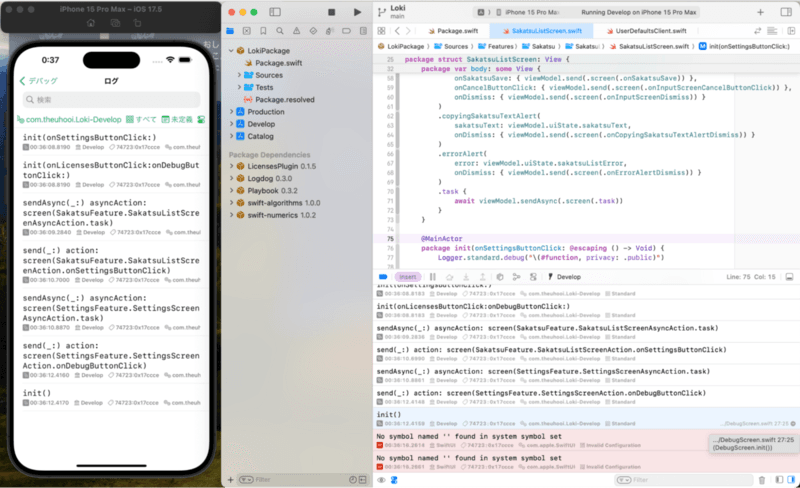Expand Playbook 0.3.2 dependency
Viewport: 800px width, 488px height.
click(231, 191)
